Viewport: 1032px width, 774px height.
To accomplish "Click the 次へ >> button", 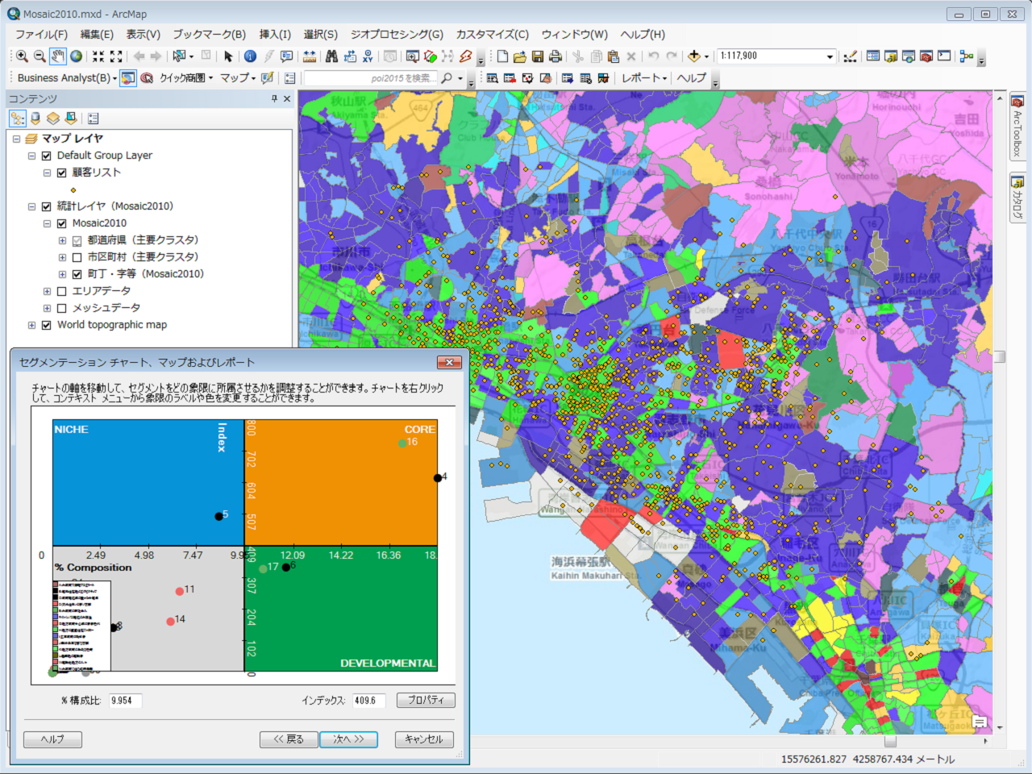I will [348, 739].
